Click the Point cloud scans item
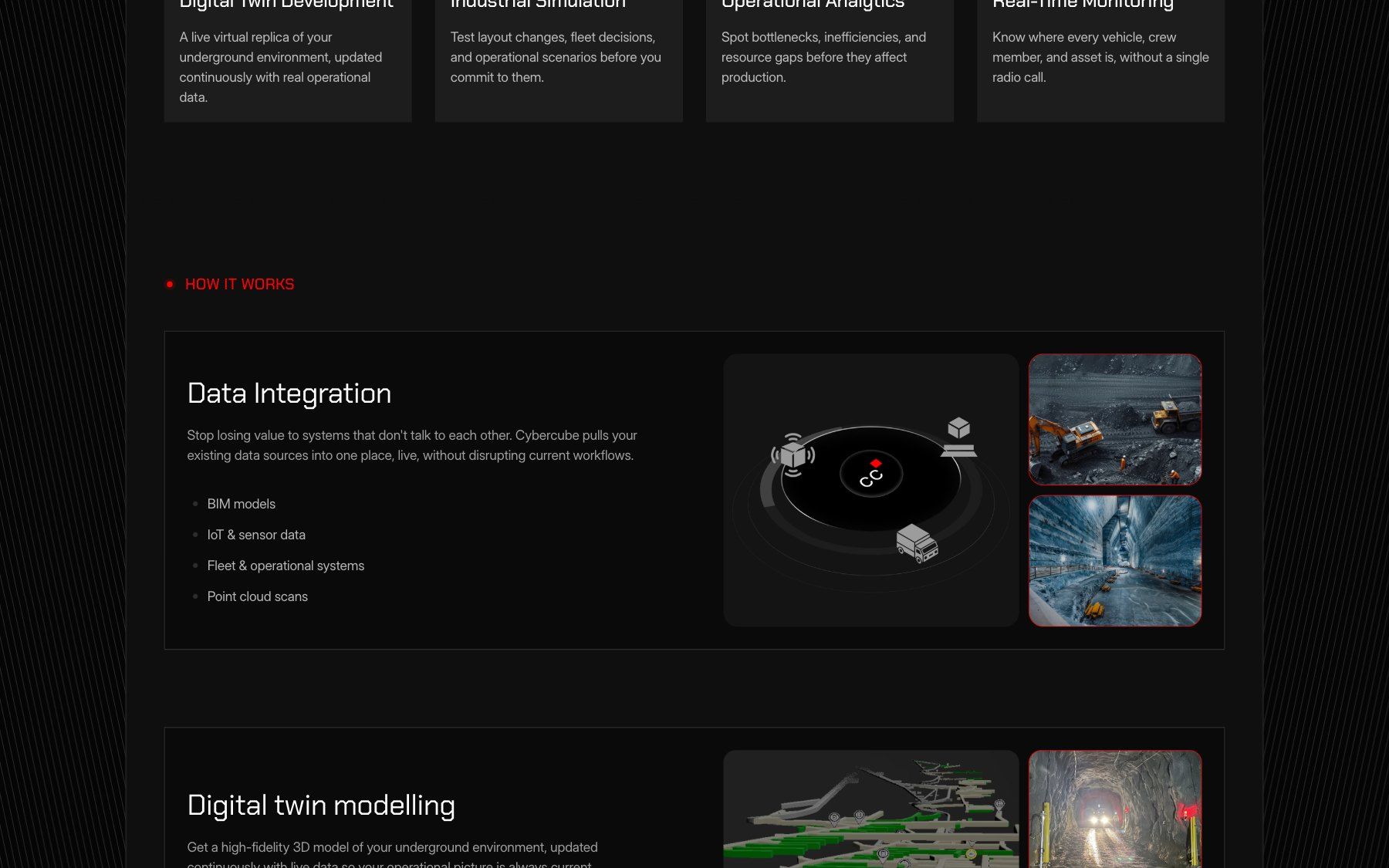 click(x=258, y=596)
